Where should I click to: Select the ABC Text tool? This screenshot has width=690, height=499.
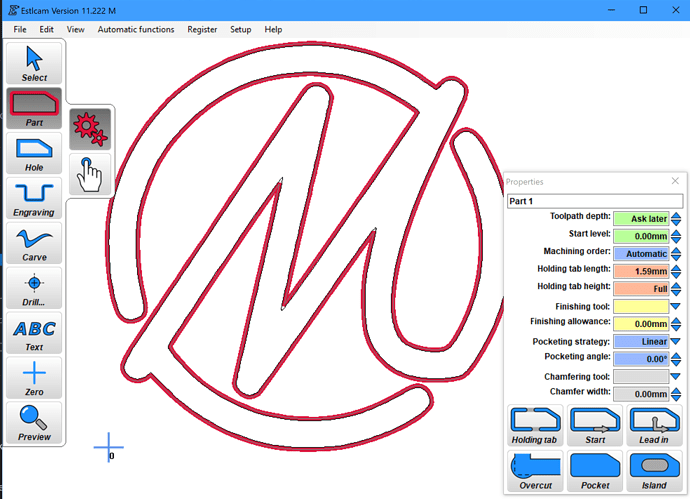pos(34,333)
